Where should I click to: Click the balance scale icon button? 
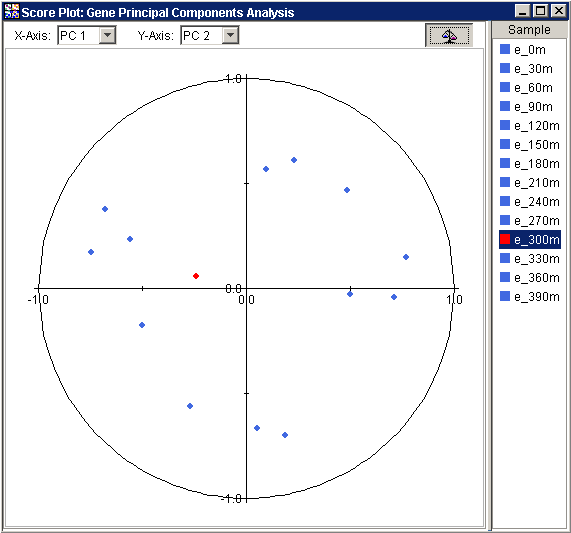449,35
